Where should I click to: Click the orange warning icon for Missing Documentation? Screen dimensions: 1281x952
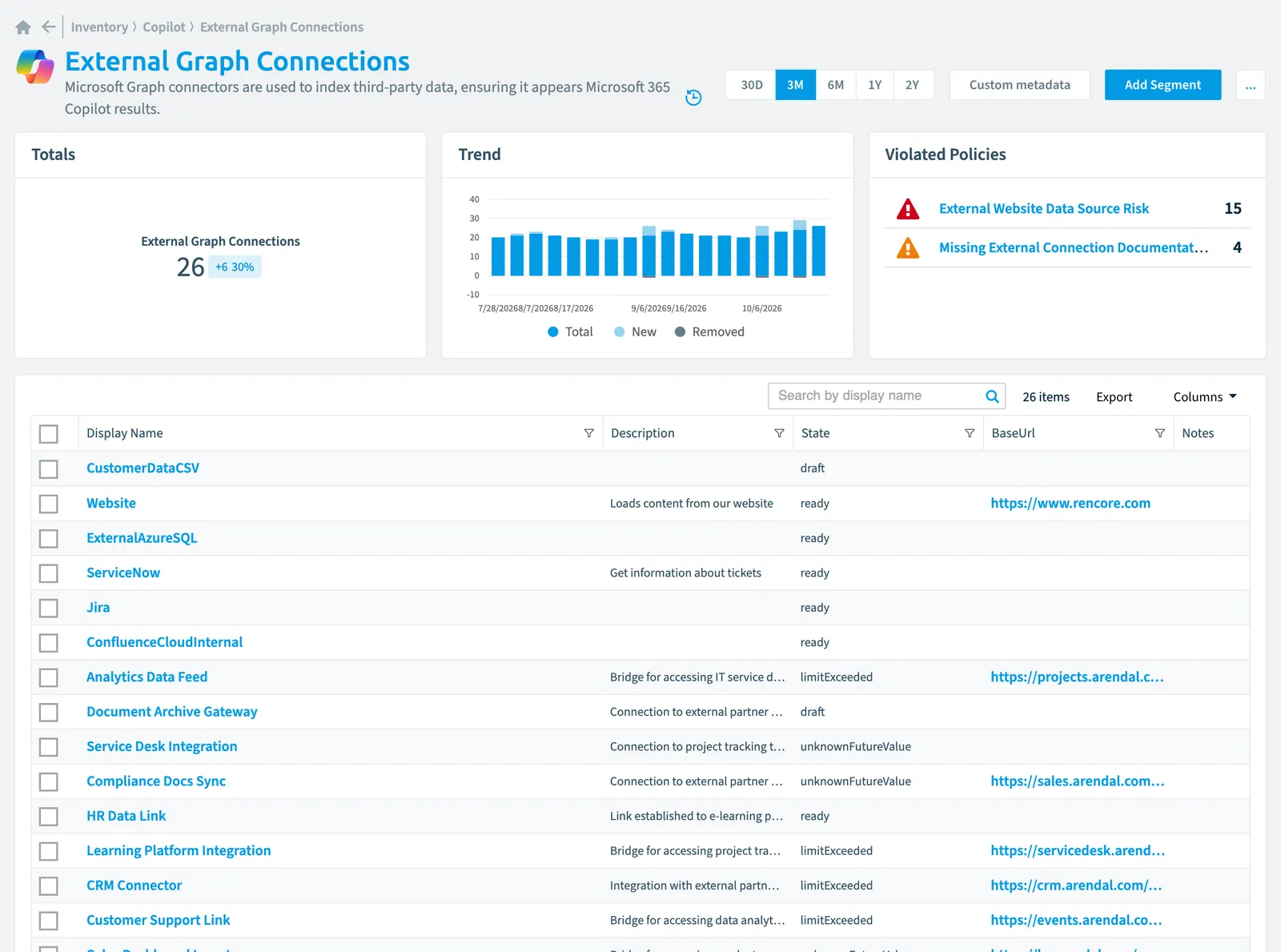(908, 248)
